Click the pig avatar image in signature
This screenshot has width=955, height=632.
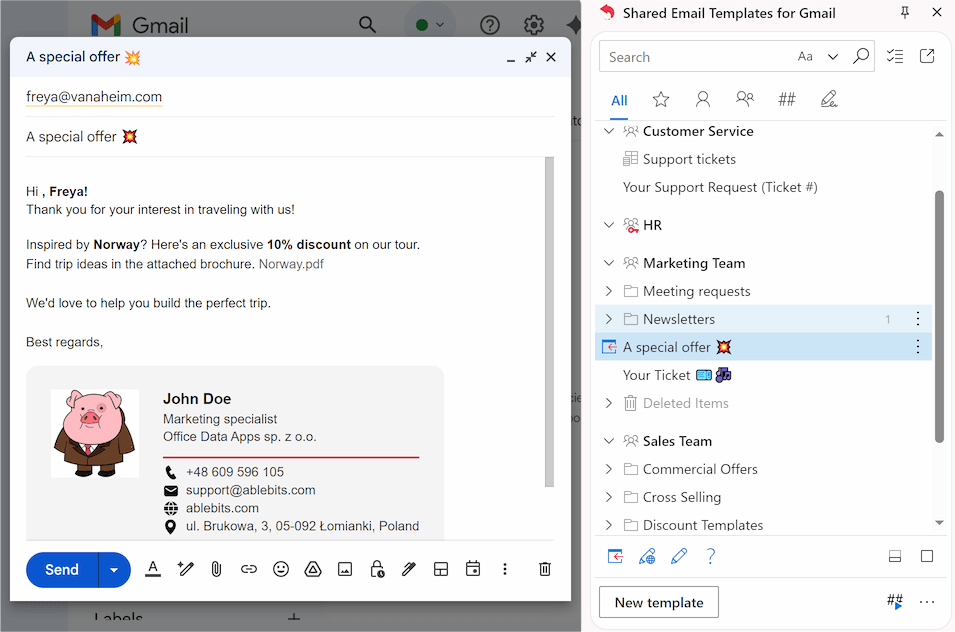94,434
